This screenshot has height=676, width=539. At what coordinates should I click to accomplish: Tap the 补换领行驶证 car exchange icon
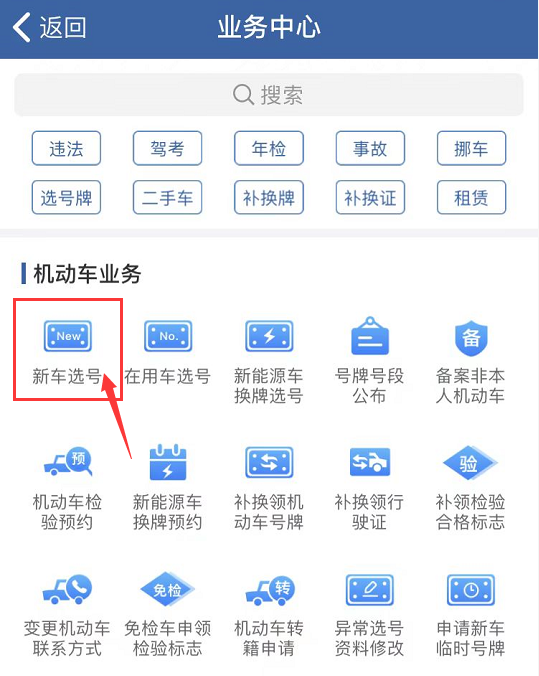pos(370,462)
